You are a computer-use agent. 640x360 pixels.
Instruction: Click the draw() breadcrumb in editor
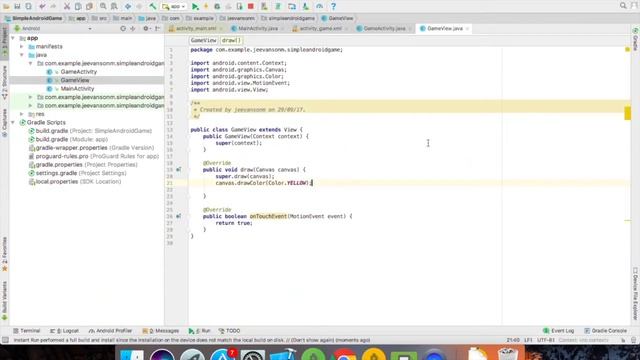[231, 40]
